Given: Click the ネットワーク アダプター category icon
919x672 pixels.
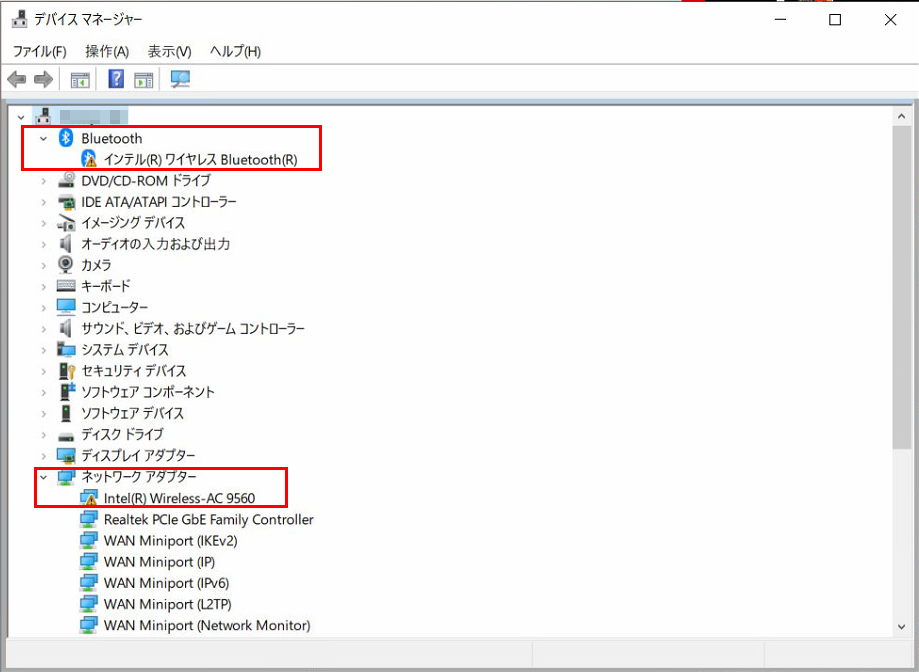Looking at the screenshot, I should [66, 477].
